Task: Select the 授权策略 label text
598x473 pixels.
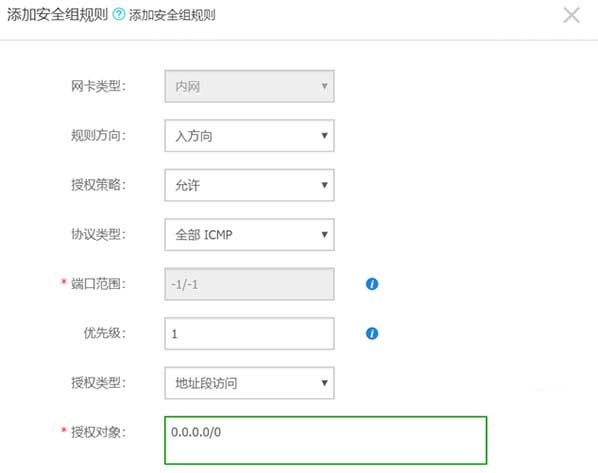Action: pyautogui.click(x=98, y=185)
